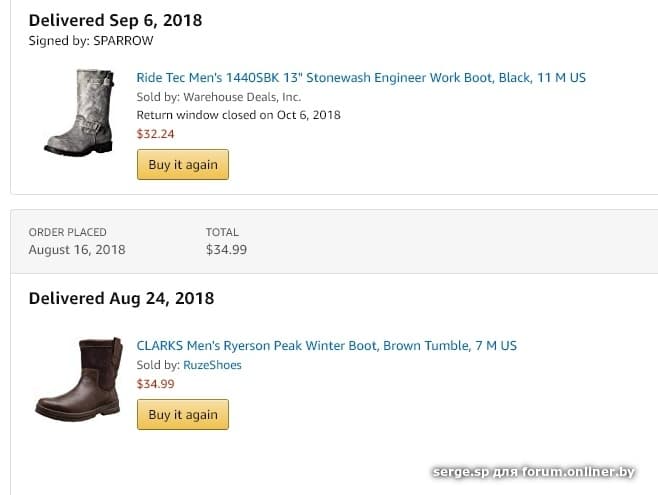Click the brown CLARKS boot thumbnail
This screenshot has height=495, width=658.
[x=78, y=380]
